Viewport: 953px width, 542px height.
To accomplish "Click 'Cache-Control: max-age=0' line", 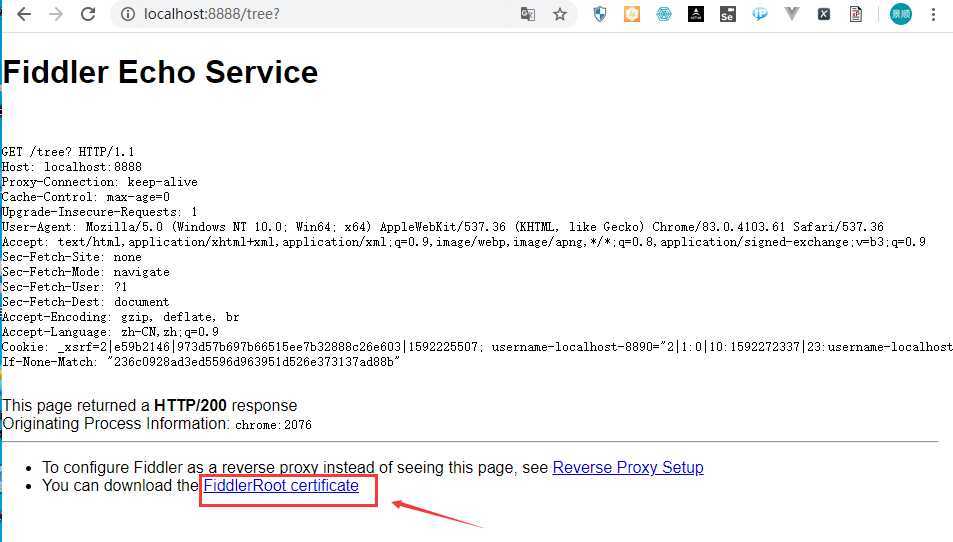I will [86, 197].
